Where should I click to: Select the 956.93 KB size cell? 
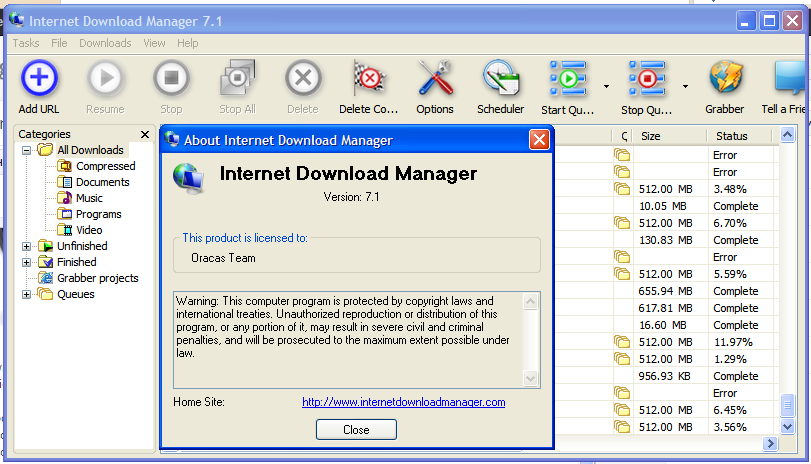click(x=665, y=376)
